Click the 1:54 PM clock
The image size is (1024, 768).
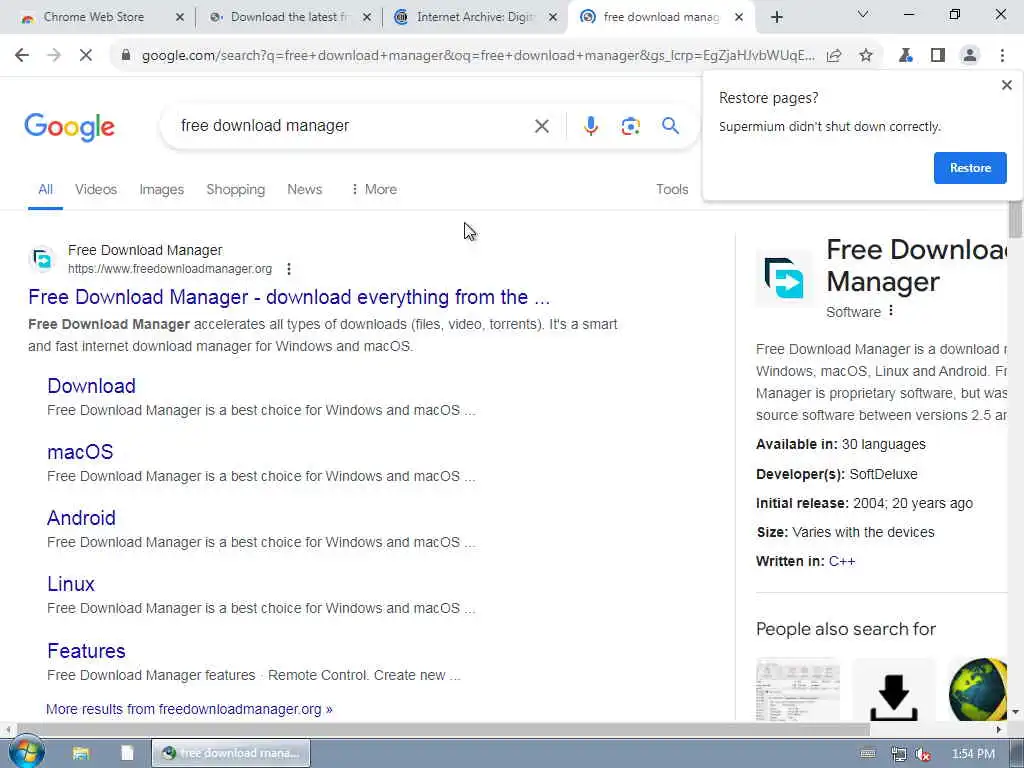click(x=973, y=754)
